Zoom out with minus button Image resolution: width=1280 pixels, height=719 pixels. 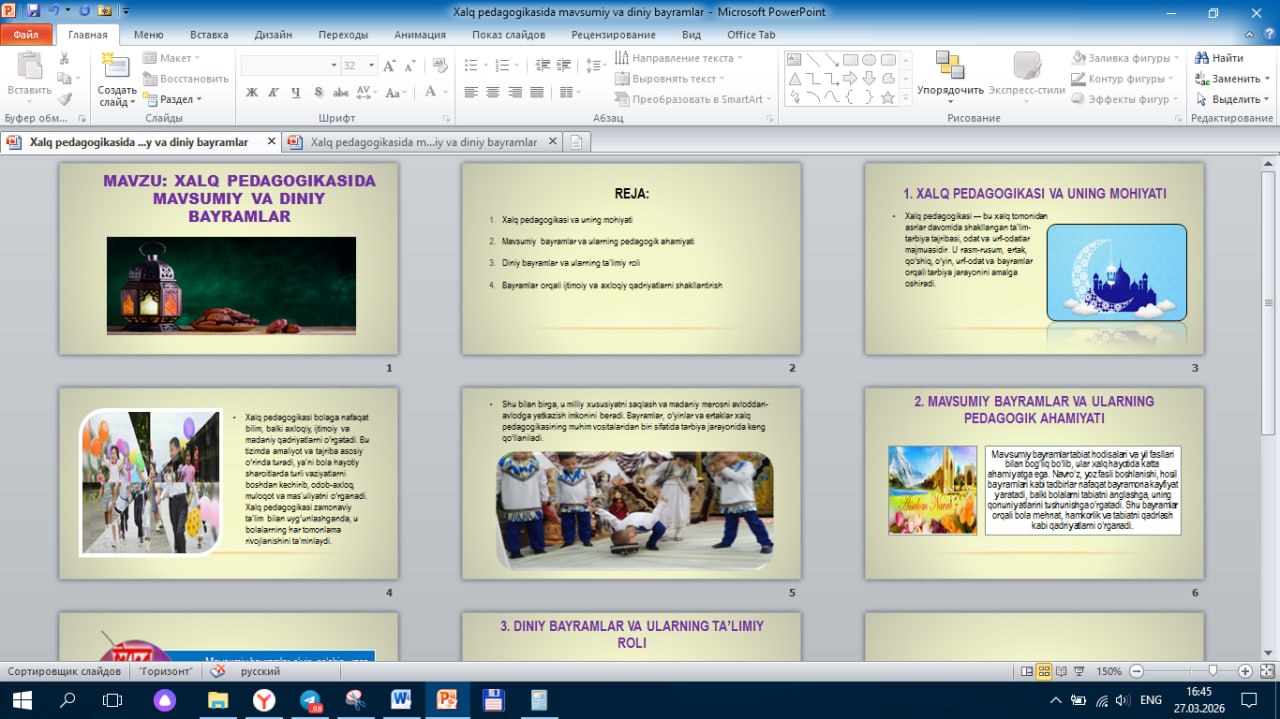coord(1135,671)
